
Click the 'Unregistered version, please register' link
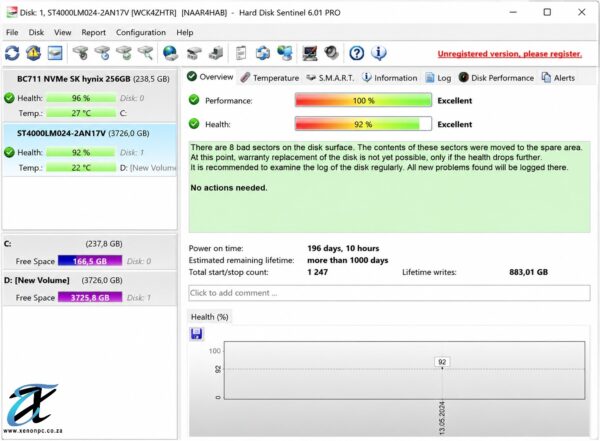[510, 54]
